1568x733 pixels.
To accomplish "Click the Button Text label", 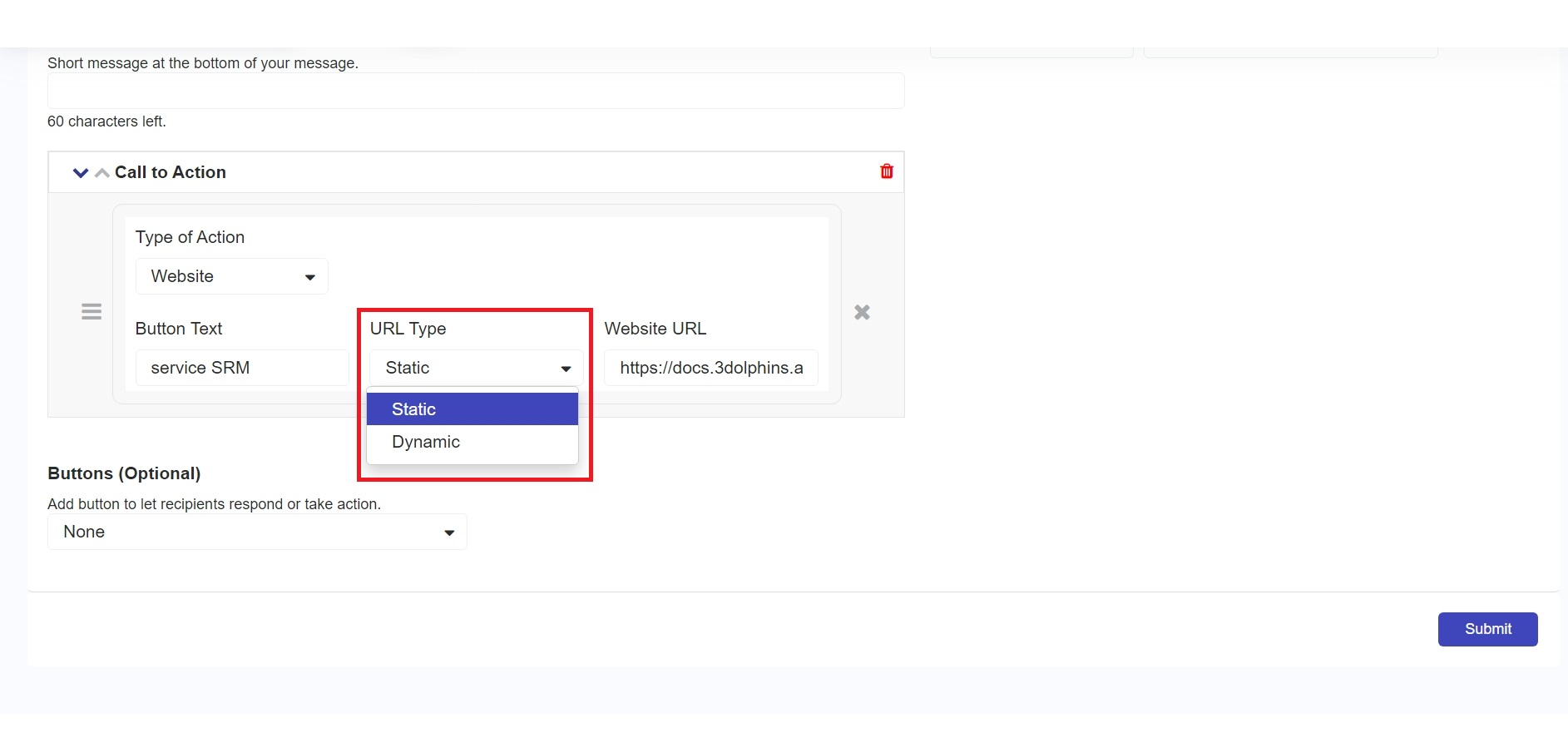I will 179,329.
